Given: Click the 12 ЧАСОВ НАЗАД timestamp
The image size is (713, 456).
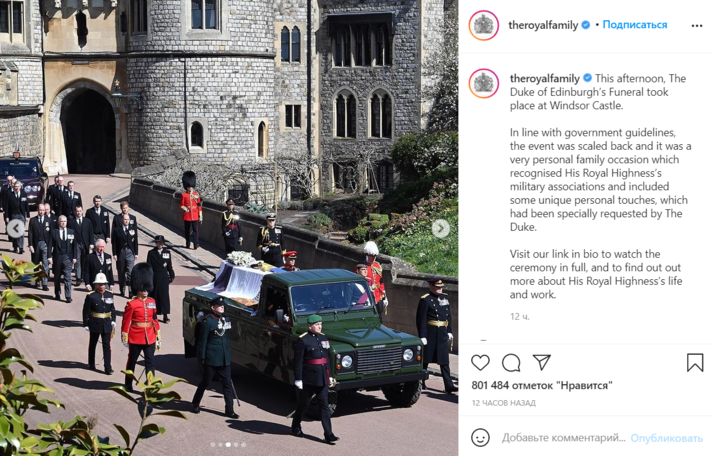Looking at the screenshot, I should tap(503, 403).
